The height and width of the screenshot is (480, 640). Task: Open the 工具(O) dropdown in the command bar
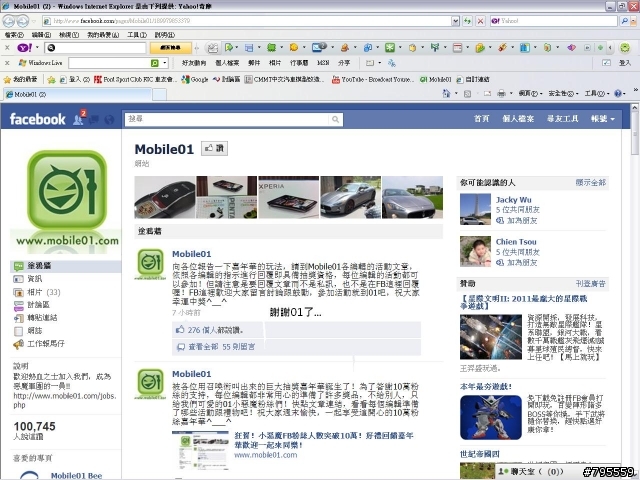pyautogui.click(x=596, y=93)
